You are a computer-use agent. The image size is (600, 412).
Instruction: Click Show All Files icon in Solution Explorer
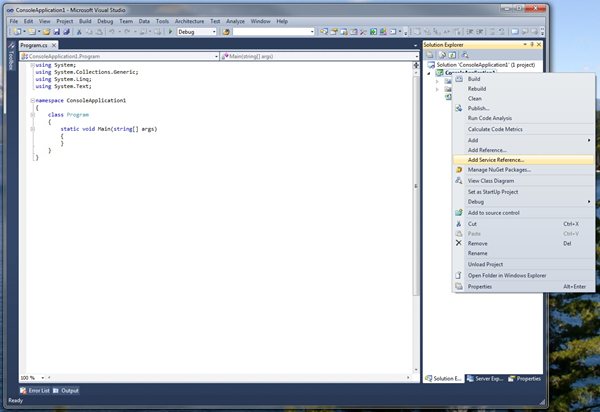(442, 55)
